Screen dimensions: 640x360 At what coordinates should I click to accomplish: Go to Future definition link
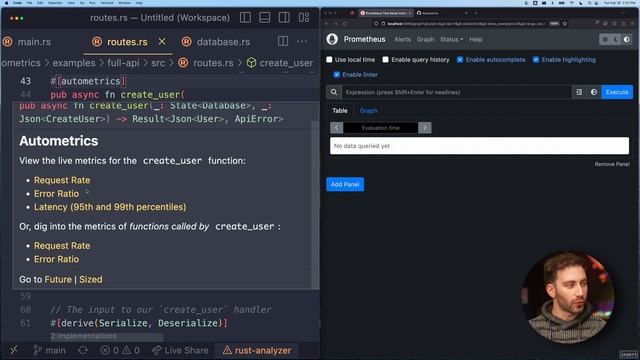[58, 280]
